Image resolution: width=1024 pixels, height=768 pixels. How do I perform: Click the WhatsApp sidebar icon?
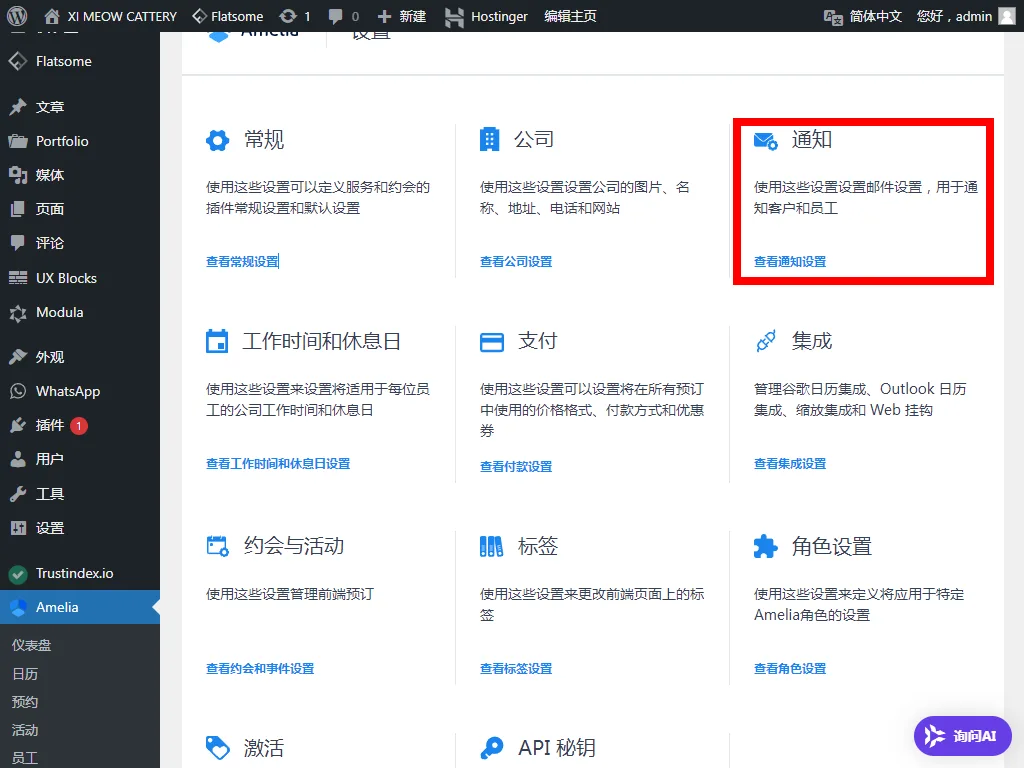click(x=18, y=391)
